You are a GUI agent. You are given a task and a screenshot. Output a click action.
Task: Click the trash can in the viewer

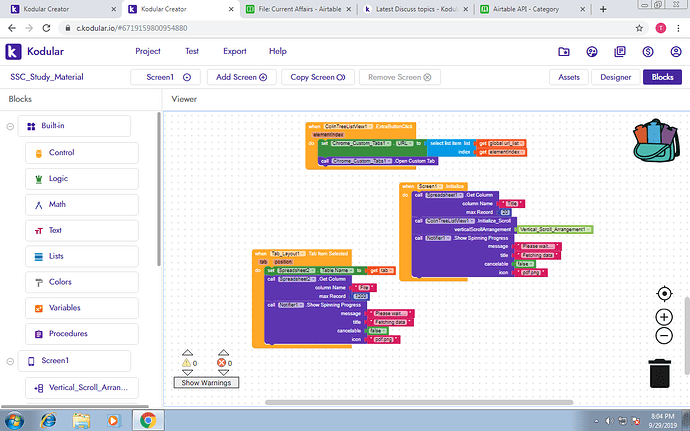pyautogui.click(x=660, y=373)
